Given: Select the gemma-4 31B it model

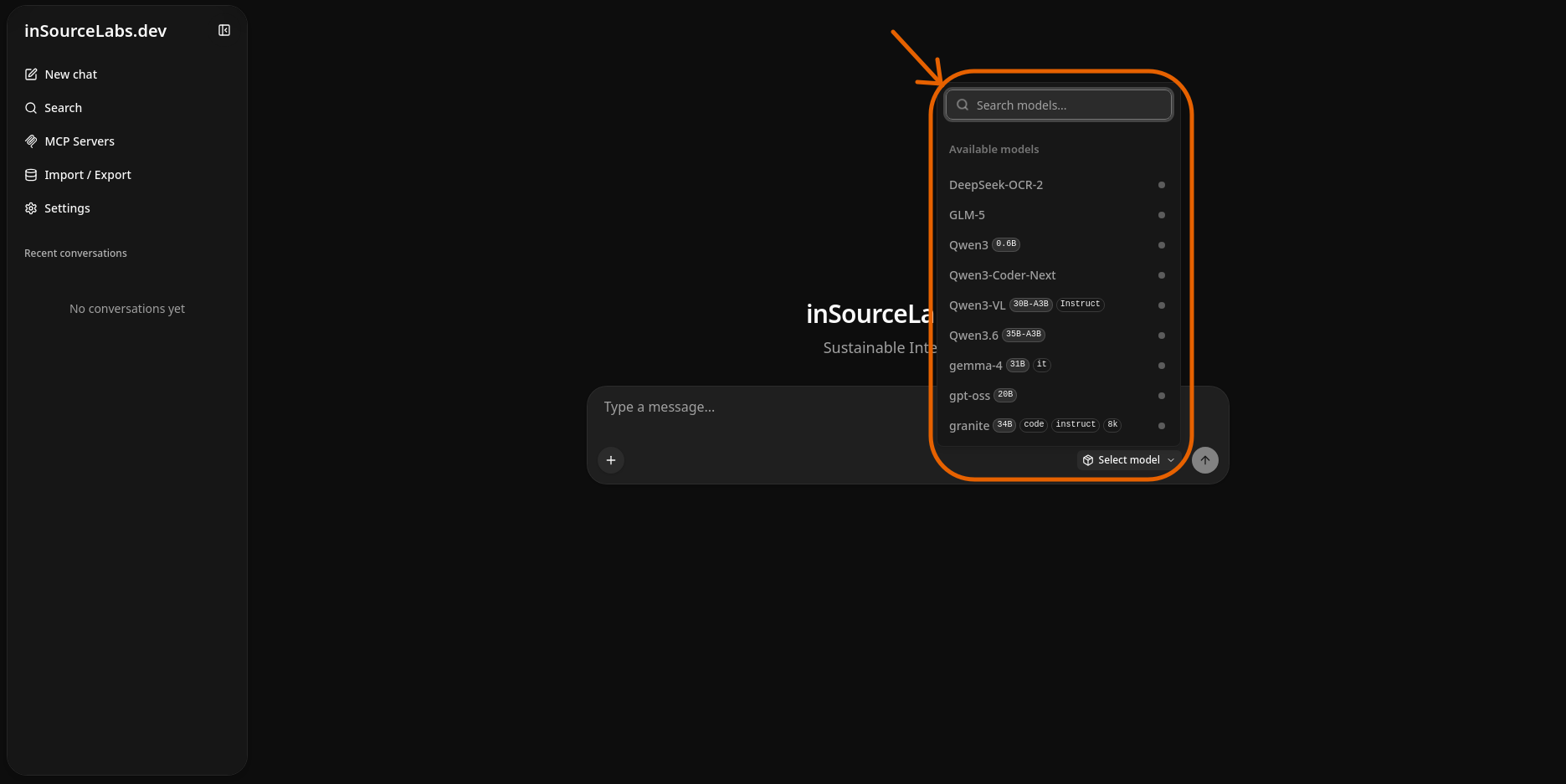Looking at the screenshot, I should point(1058,366).
